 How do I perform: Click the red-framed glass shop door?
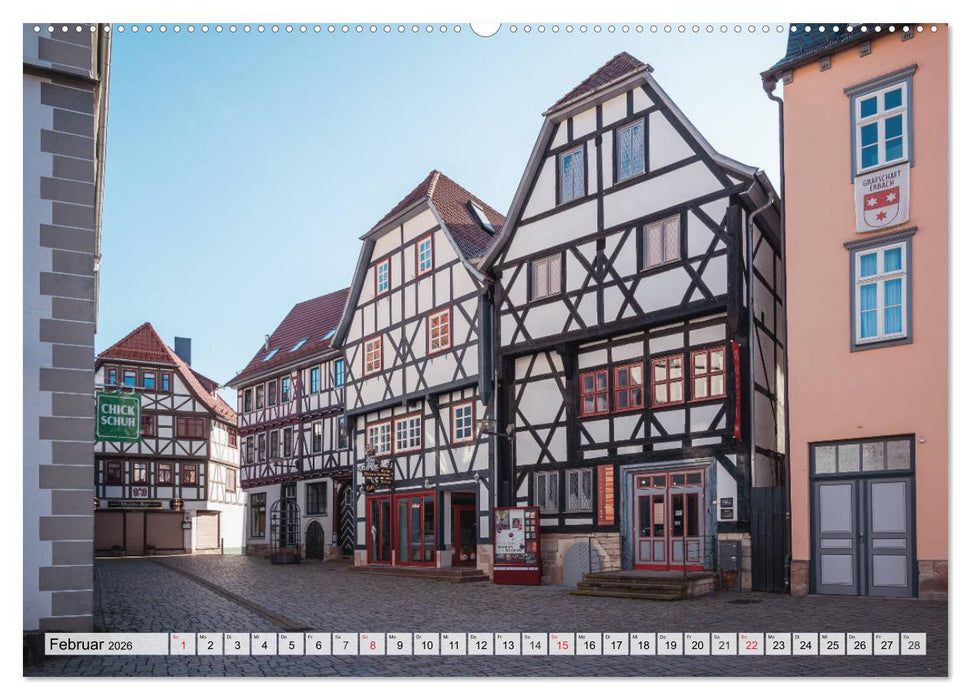pos(415,529)
